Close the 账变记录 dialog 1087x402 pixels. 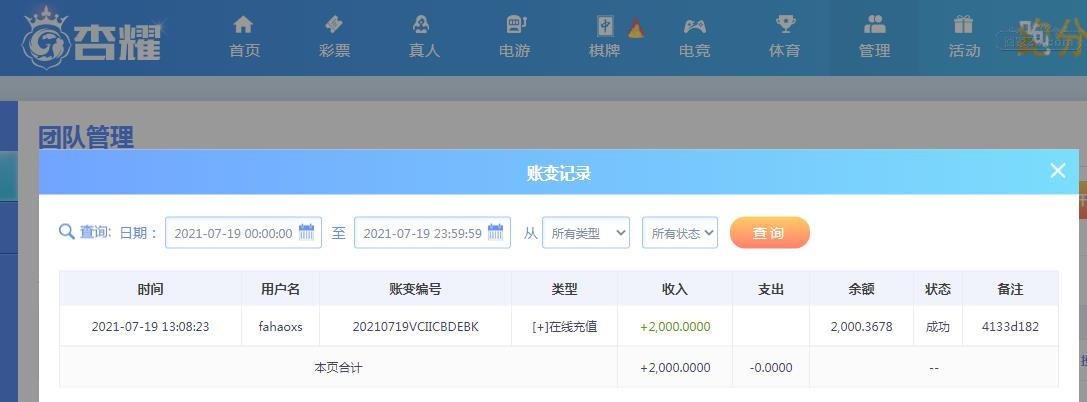[1058, 171]
